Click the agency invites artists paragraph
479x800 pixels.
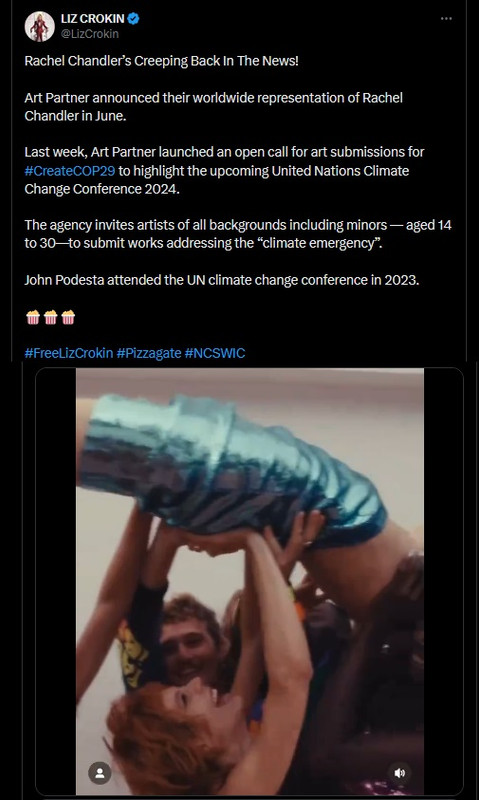[x=238, y=234]
